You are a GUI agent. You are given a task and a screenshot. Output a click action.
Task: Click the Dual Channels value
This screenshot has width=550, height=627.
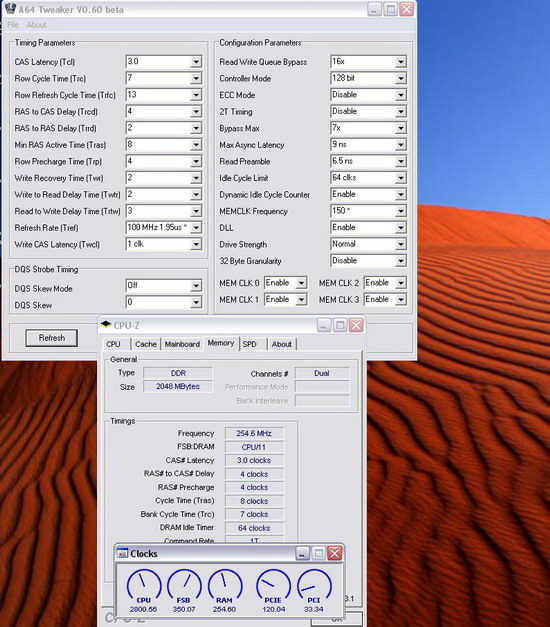coord(322,373)
